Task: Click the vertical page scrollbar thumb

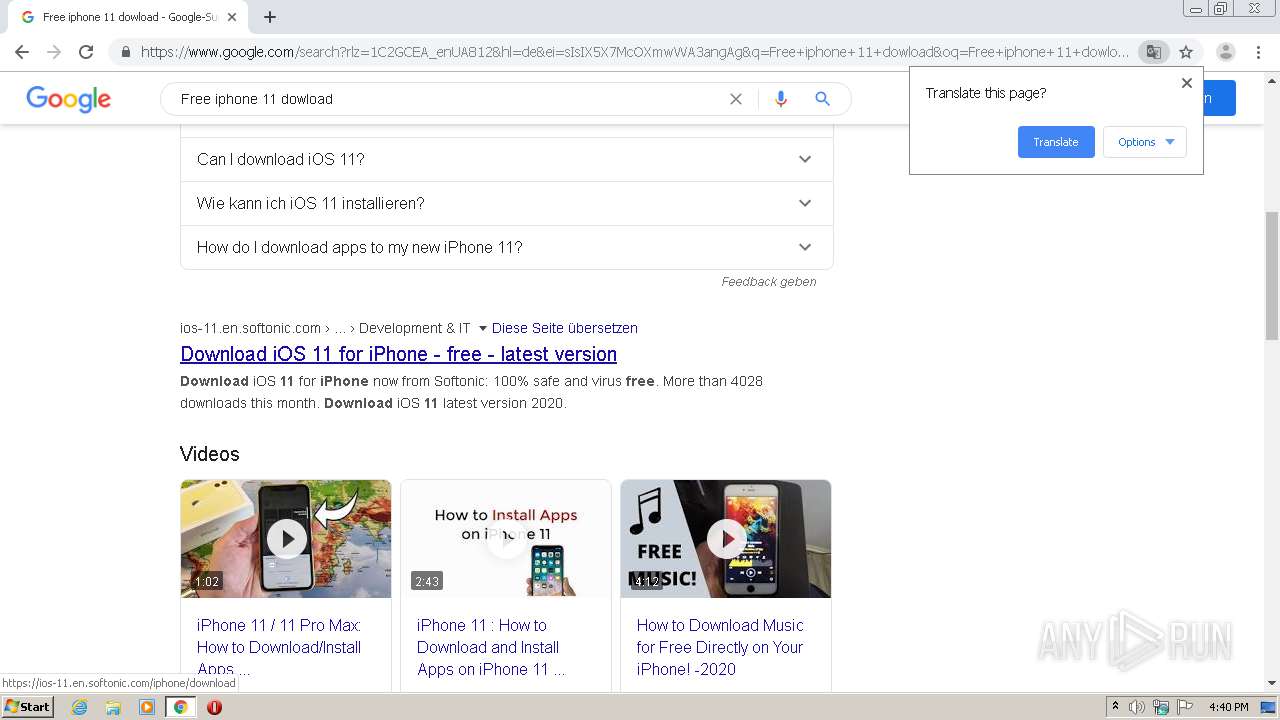Action: [1272, 275]
